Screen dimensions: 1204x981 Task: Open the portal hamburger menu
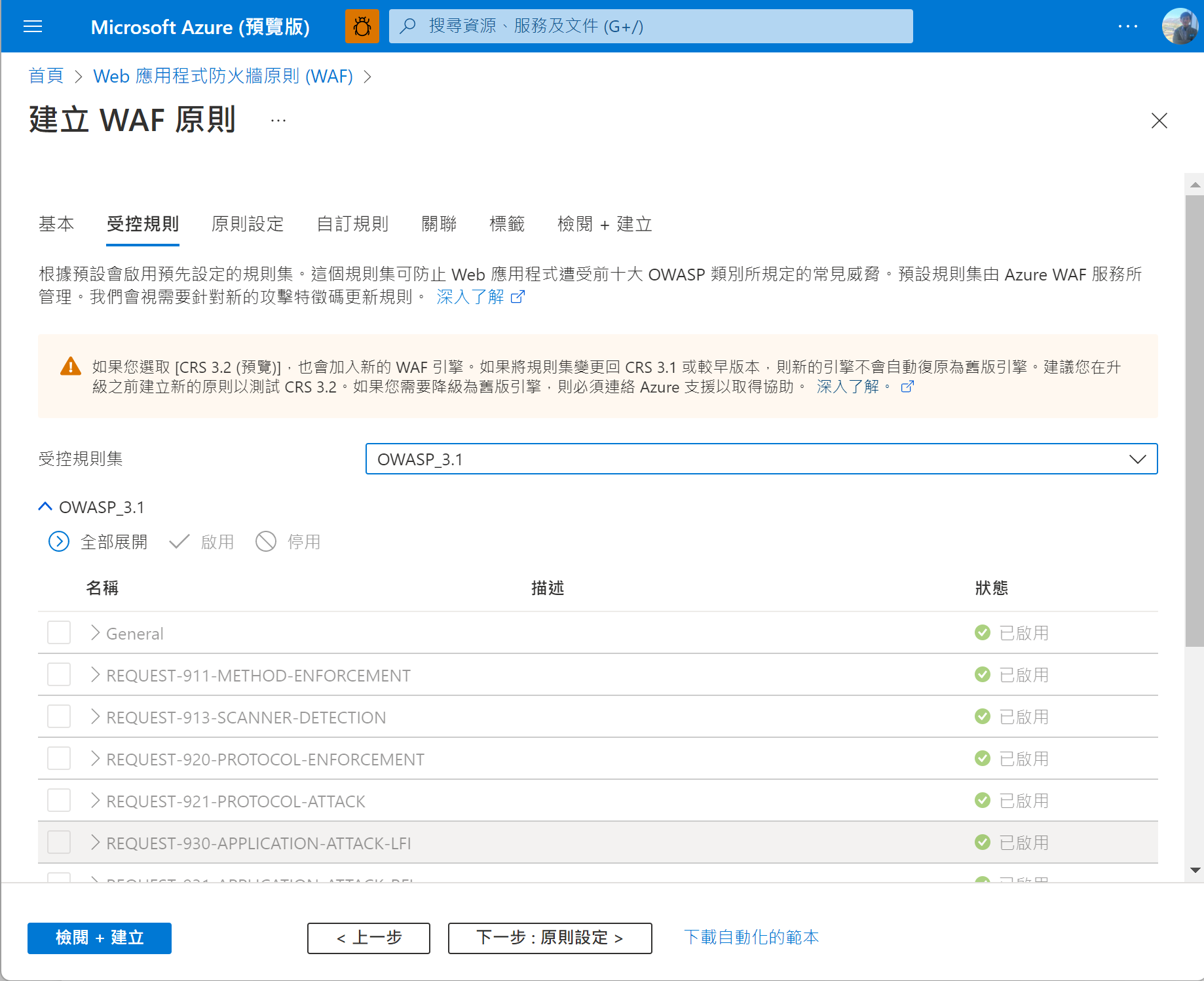(32, 26)
